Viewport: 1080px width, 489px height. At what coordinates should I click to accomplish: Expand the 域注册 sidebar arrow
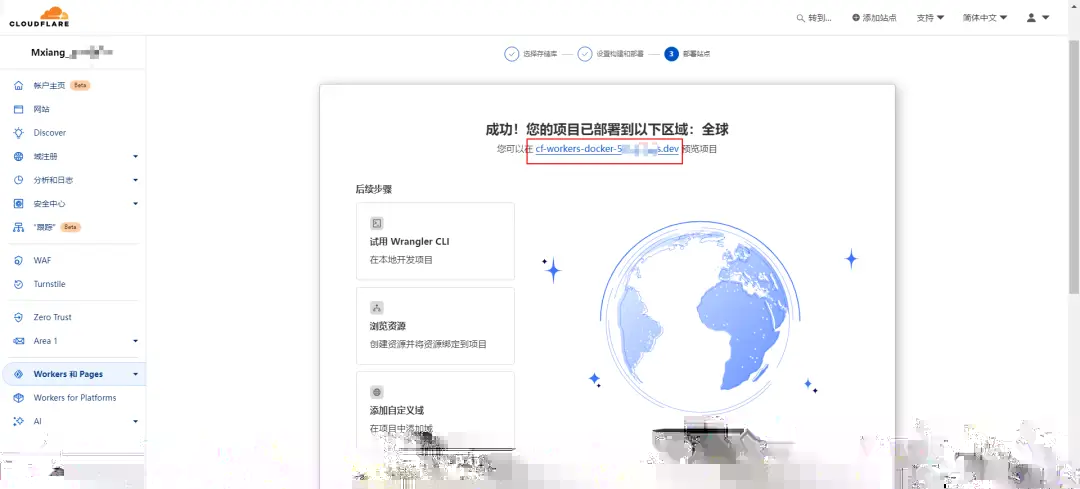(136, 156)
